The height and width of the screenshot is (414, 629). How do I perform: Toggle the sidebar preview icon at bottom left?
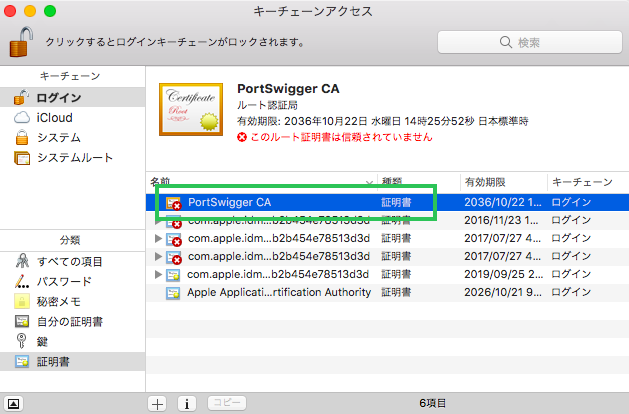[x=13, y=404]
